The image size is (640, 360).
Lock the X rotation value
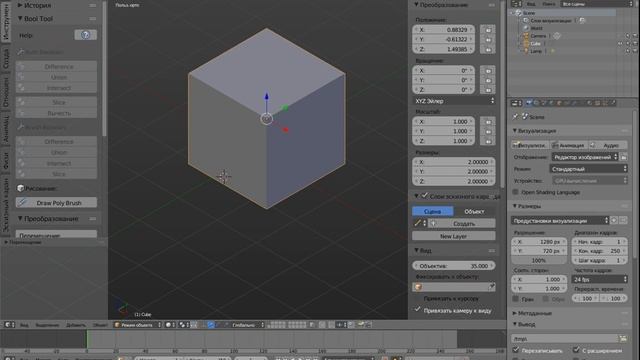(488, 71)
